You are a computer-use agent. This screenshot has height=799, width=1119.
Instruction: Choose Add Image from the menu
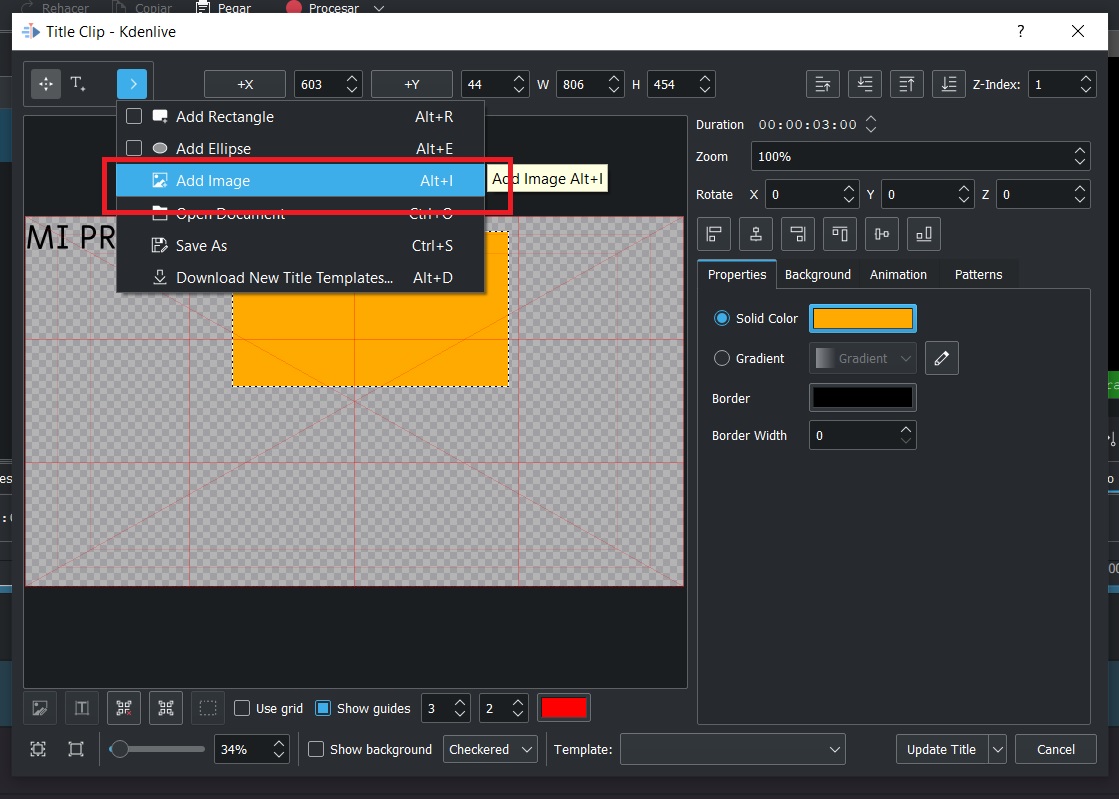point(300,180)
